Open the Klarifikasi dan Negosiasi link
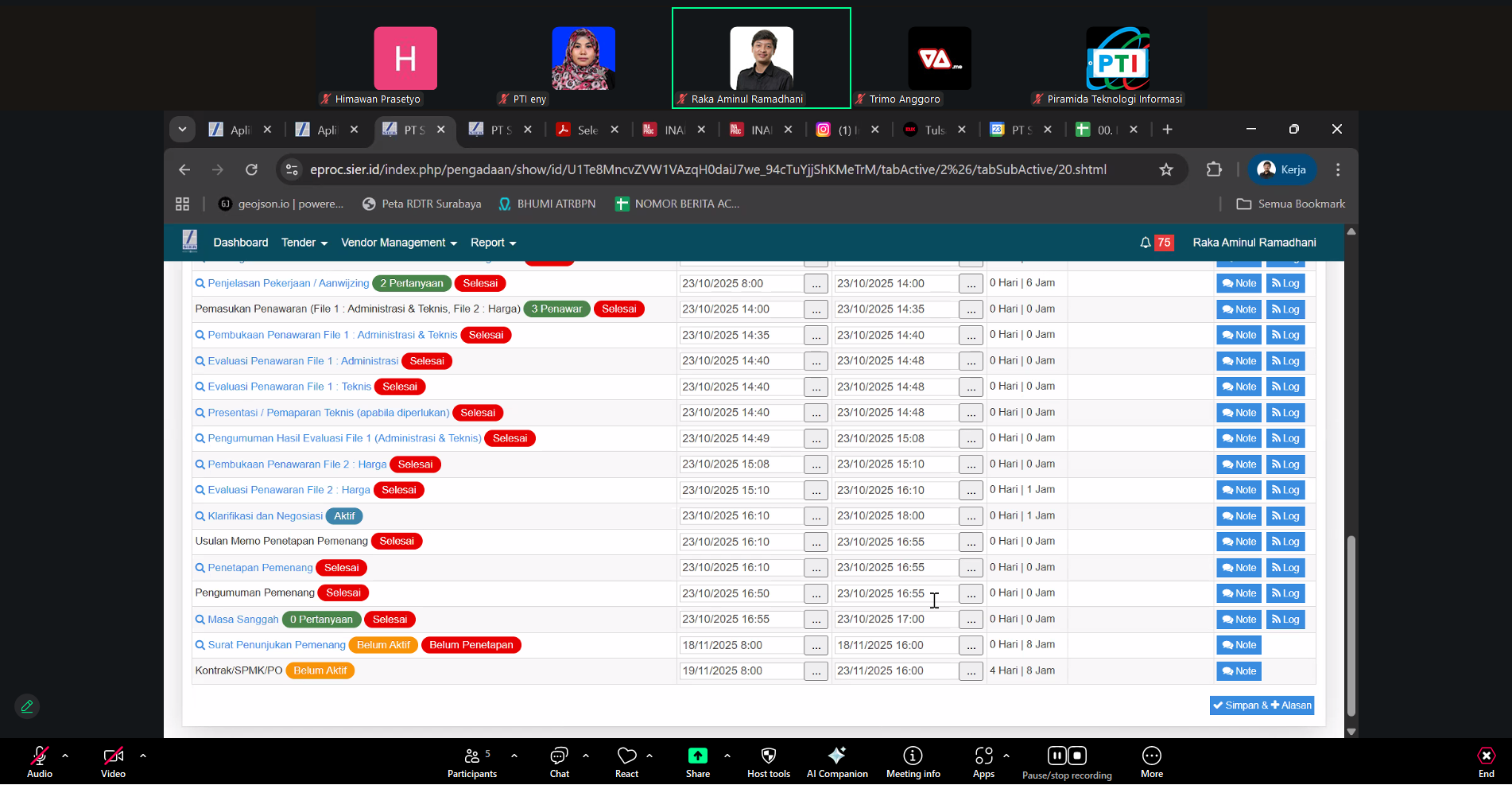This screenshot has height=785, width=1512. pos(265,516)
